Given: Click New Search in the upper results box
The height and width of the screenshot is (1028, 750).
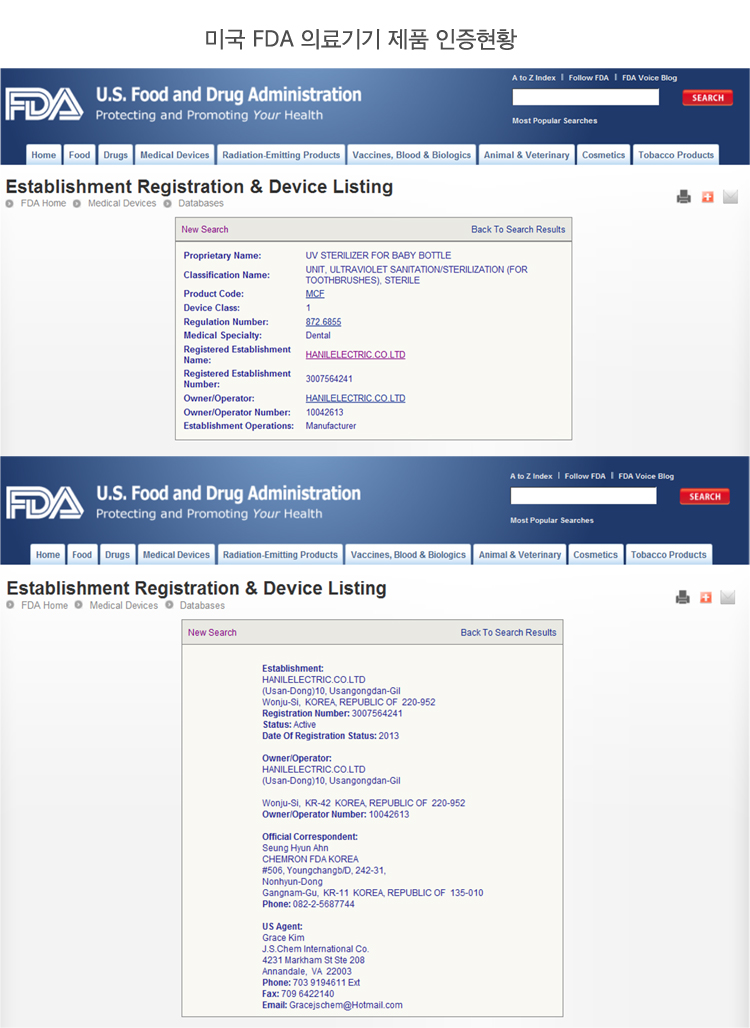Looking at the screenshot, I should 205,229.
